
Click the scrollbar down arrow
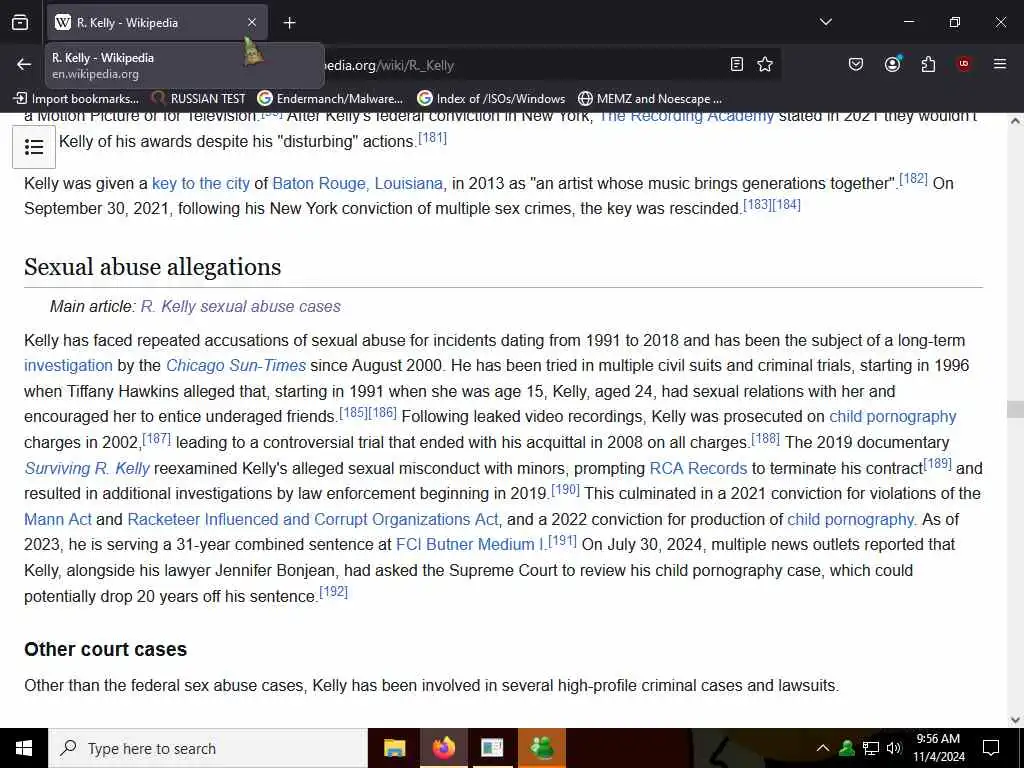pyautogui.click(x=1015, y=720)
